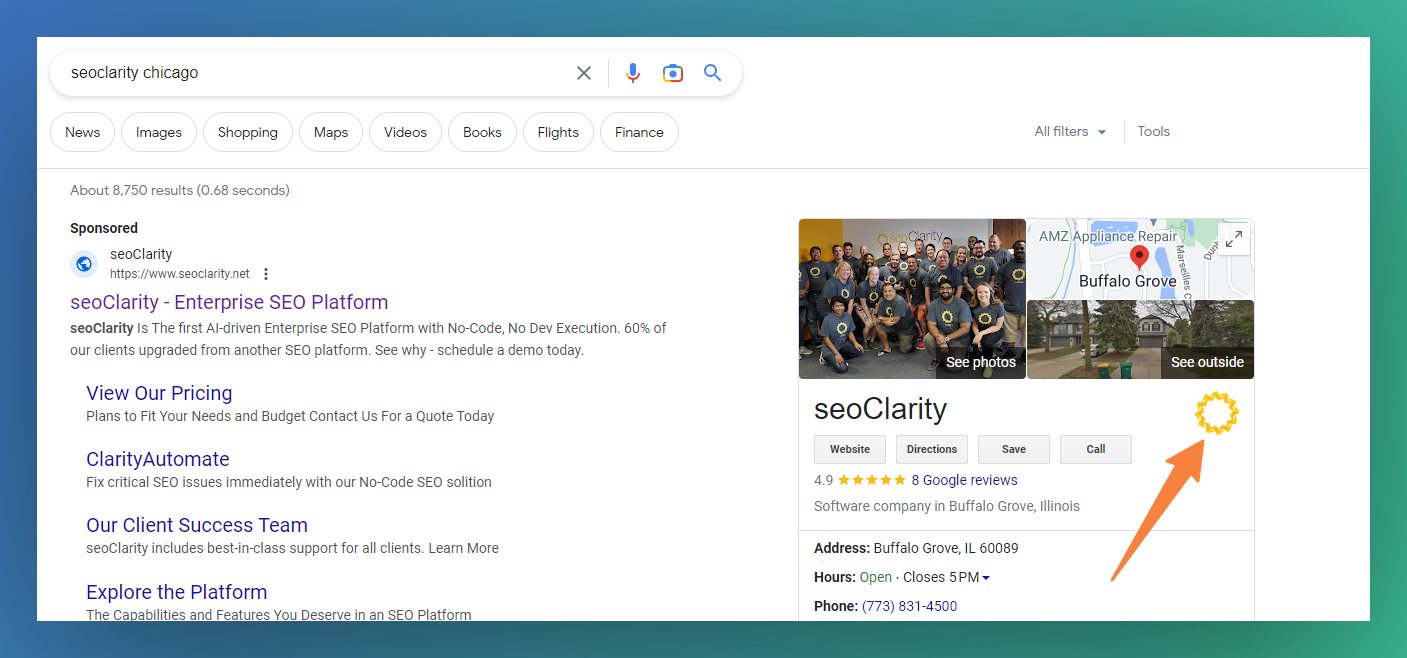Screen dimensions: 1407x658
Task: Open the ClarityAutomate sitelink
Action: pyautogui.click(x=158, y=459)
